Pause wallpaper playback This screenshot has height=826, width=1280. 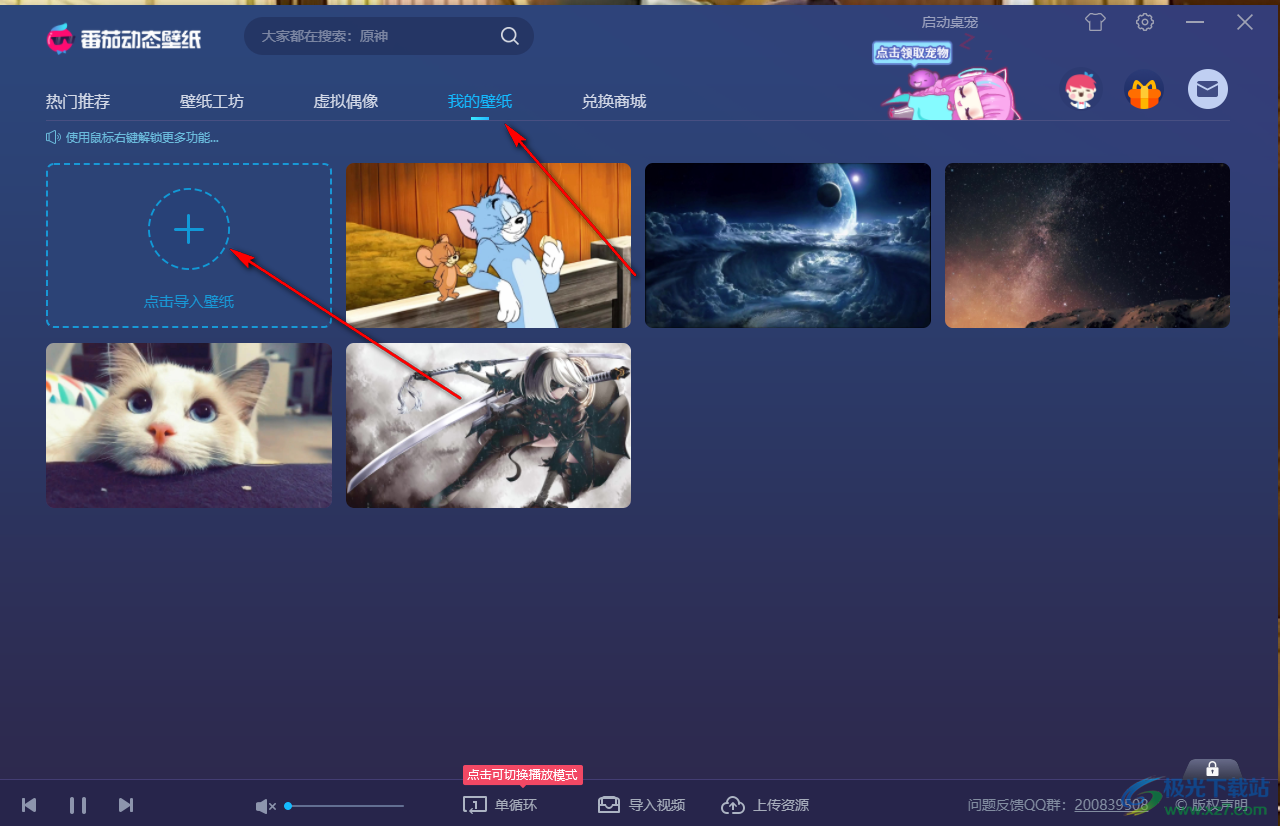78,805
